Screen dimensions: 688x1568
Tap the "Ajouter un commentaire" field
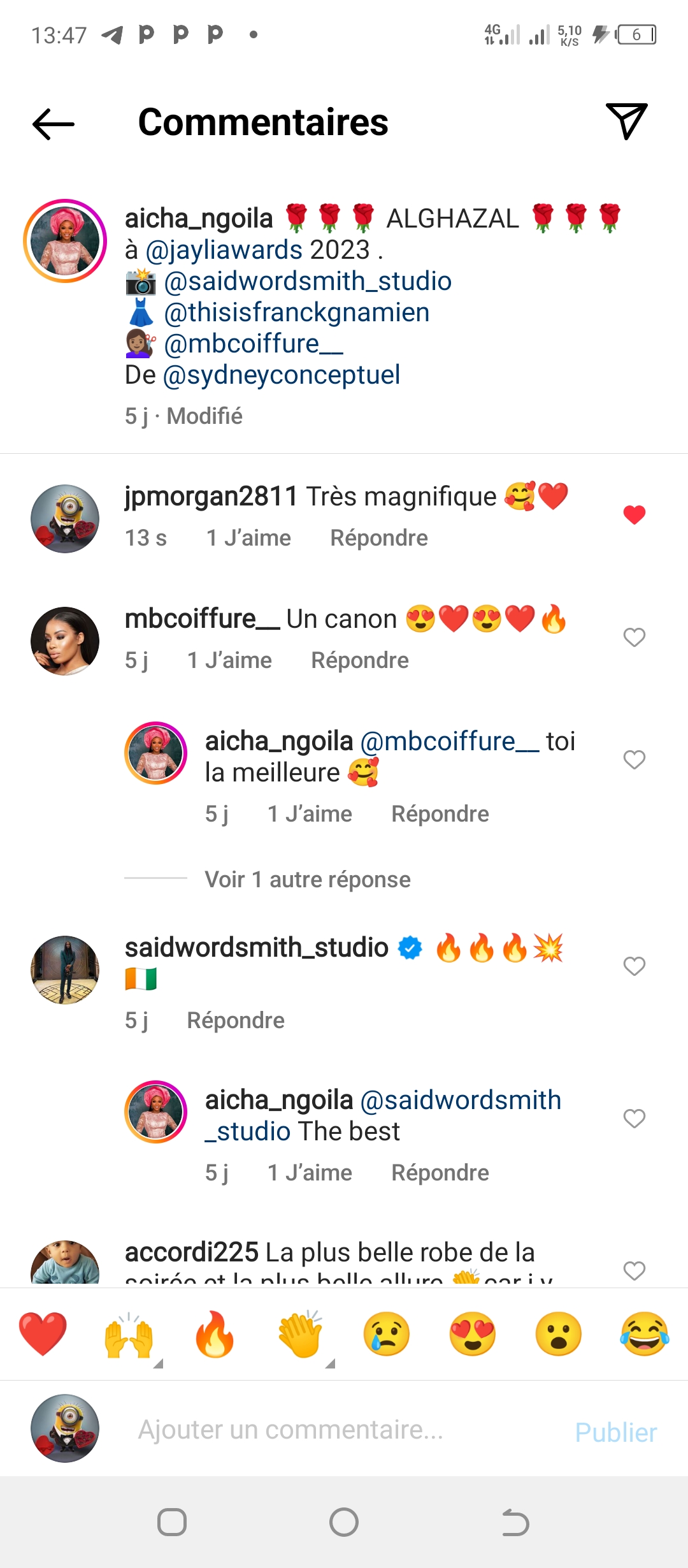point(290,1430)
